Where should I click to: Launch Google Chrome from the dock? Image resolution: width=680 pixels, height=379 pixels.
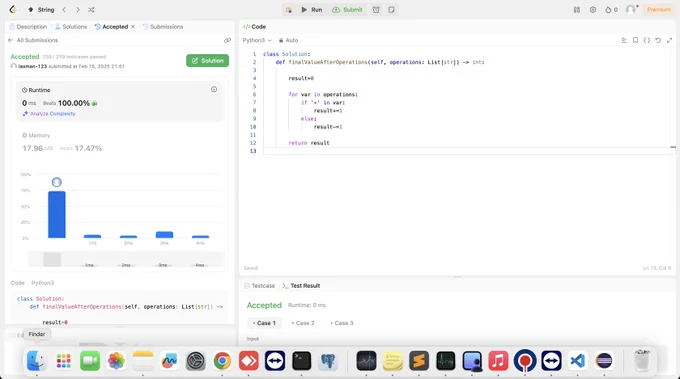coord(222,361)
